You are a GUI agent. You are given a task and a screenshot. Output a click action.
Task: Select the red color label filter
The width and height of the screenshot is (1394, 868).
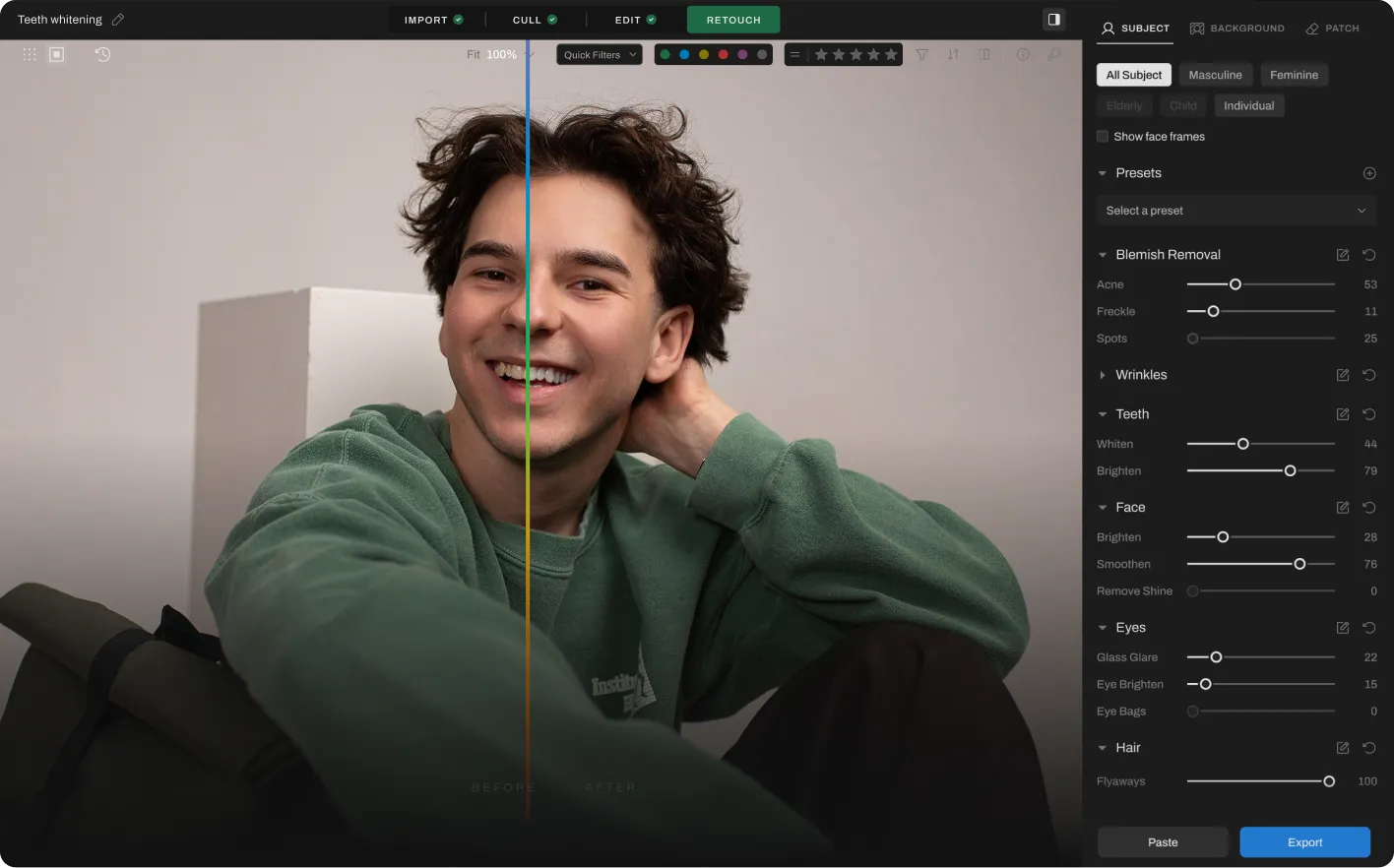coord(723,55)
